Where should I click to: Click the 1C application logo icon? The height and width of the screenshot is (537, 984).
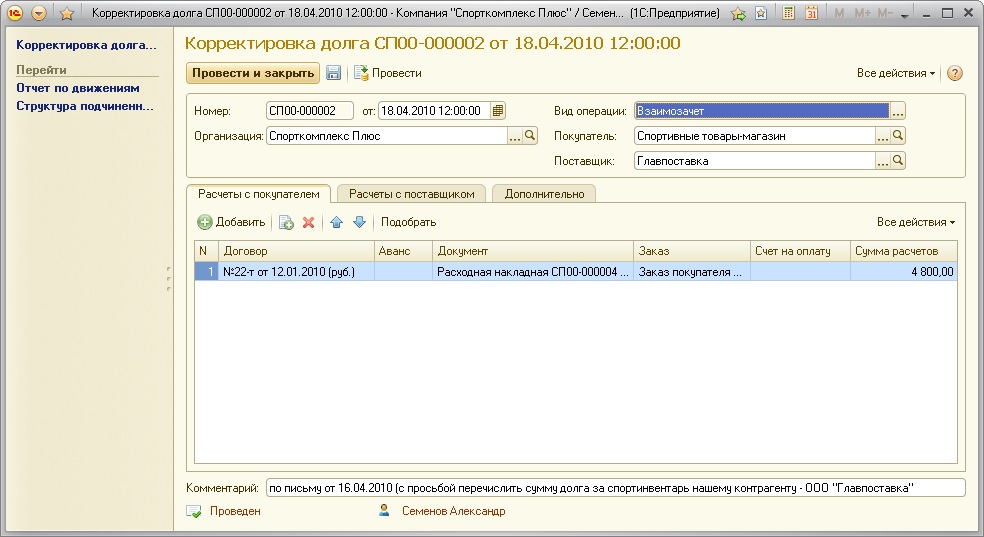click(x=14, y=13)
